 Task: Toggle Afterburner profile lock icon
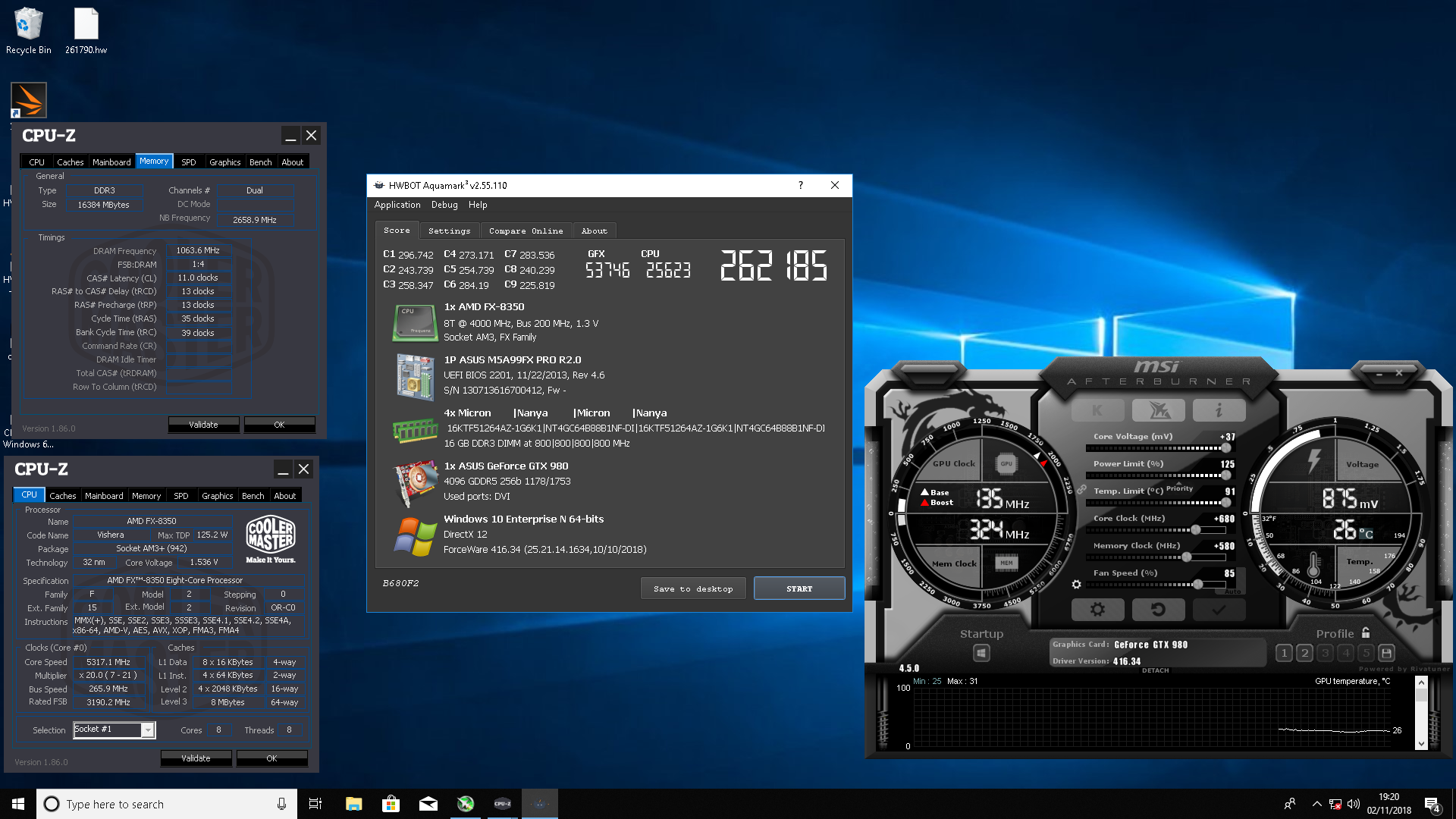(x=1366, y=632)
